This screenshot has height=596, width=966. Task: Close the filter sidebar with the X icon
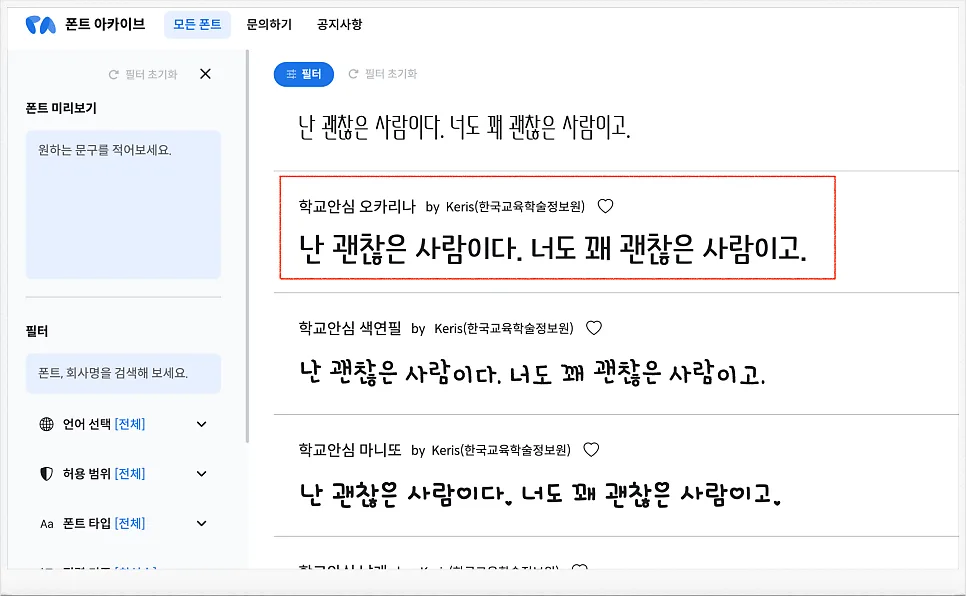pyautogui.click(x=206, y=74)
